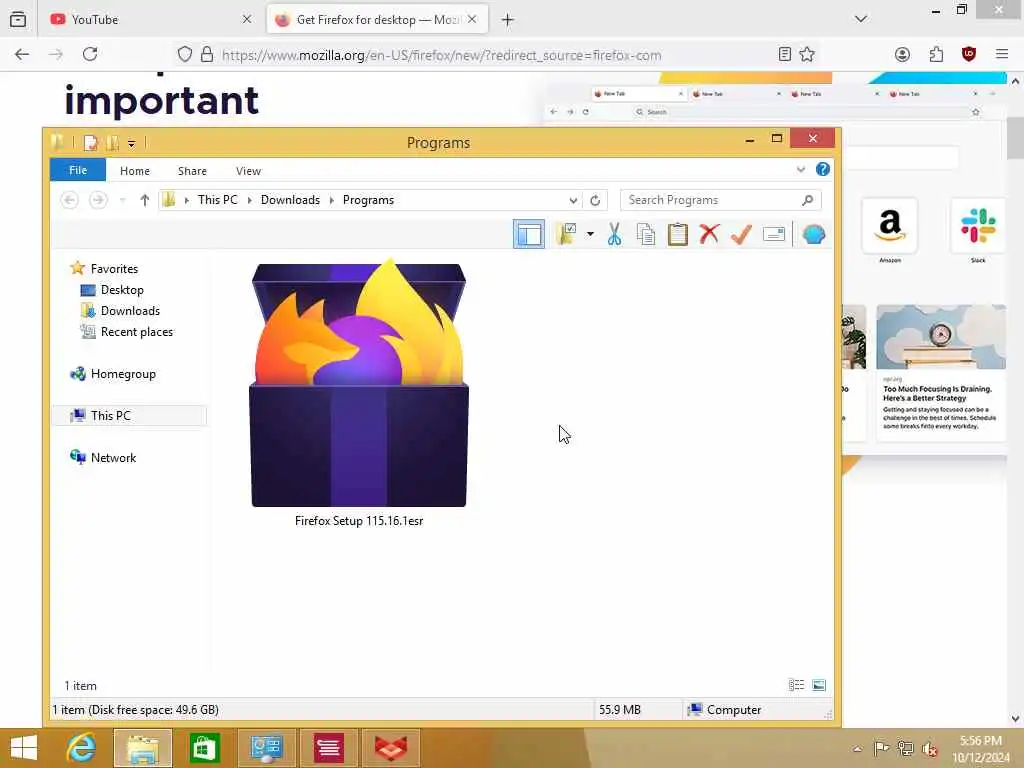Expand the address bar history dropdown
The height and width of the screenshot is (768, 1024).
[573, 200]
